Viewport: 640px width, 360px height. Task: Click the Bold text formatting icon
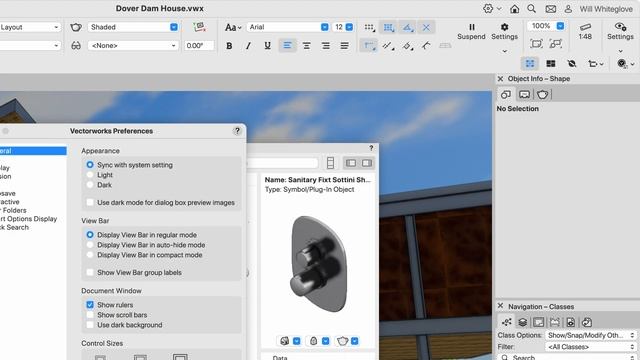[229, 46]
